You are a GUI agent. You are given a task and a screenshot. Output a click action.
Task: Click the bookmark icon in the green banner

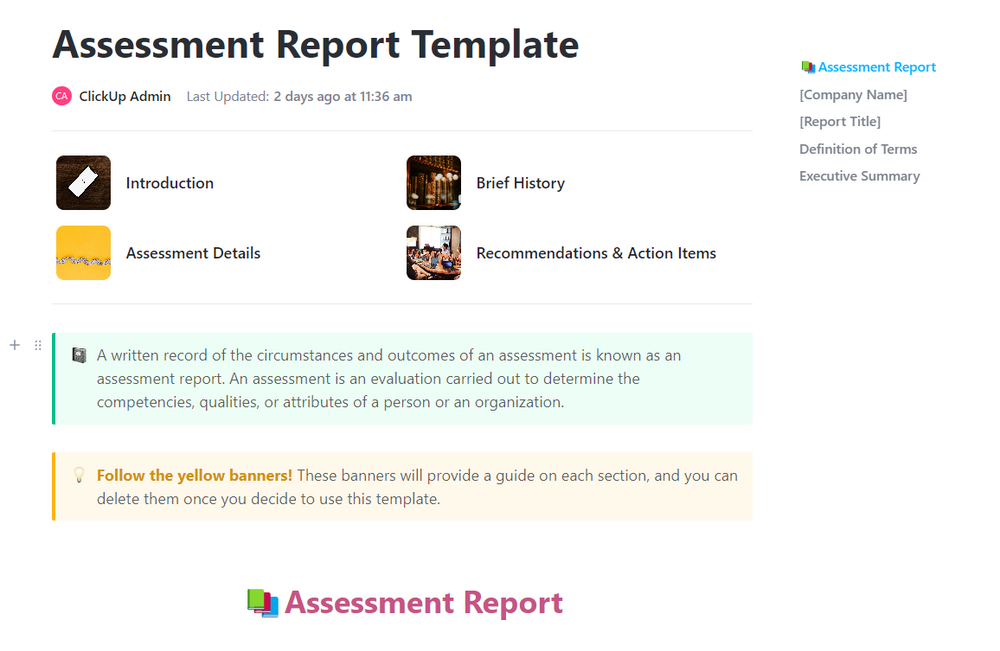(79, 355)
